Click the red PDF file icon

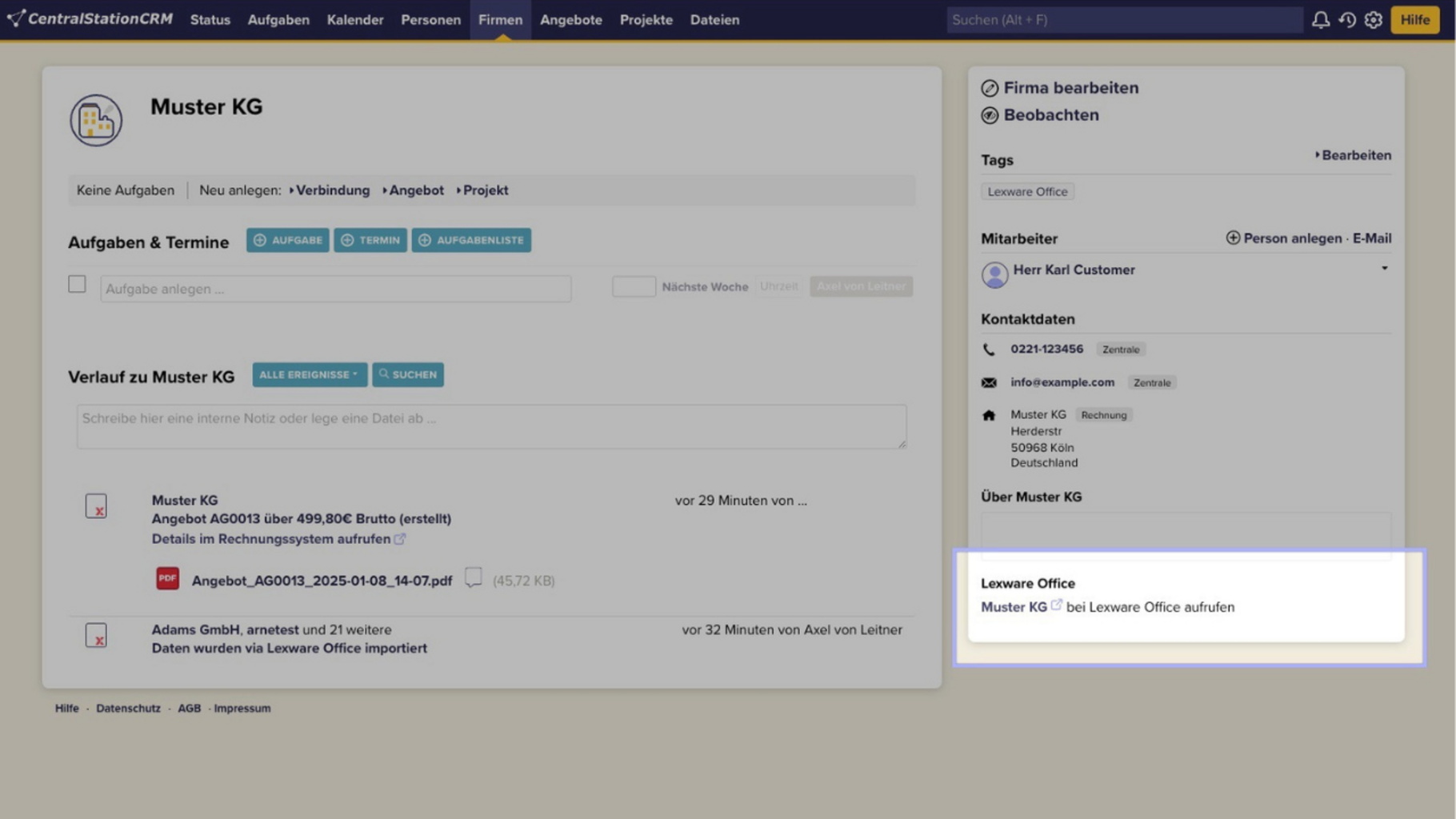point(167,578)
